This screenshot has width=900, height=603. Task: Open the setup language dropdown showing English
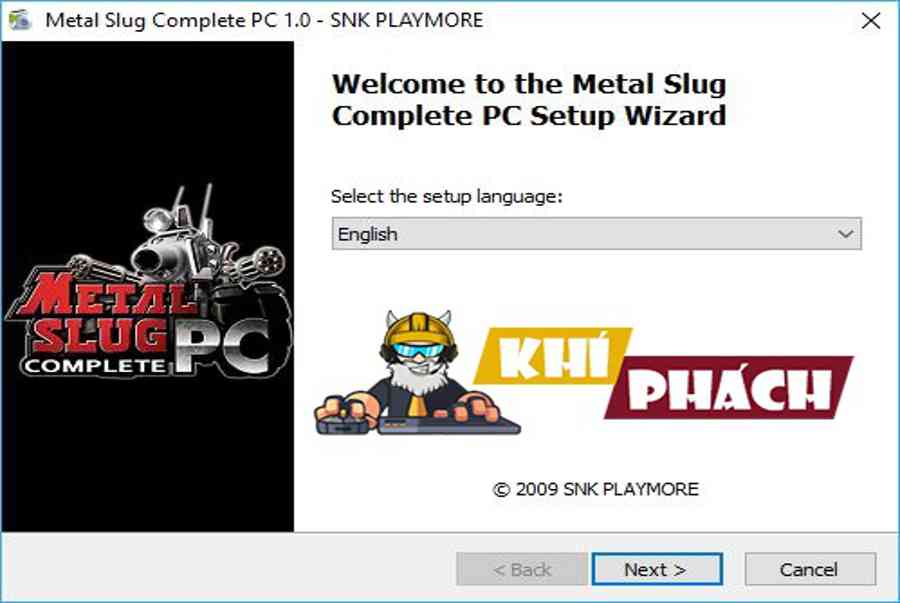[x=596, y=234]
